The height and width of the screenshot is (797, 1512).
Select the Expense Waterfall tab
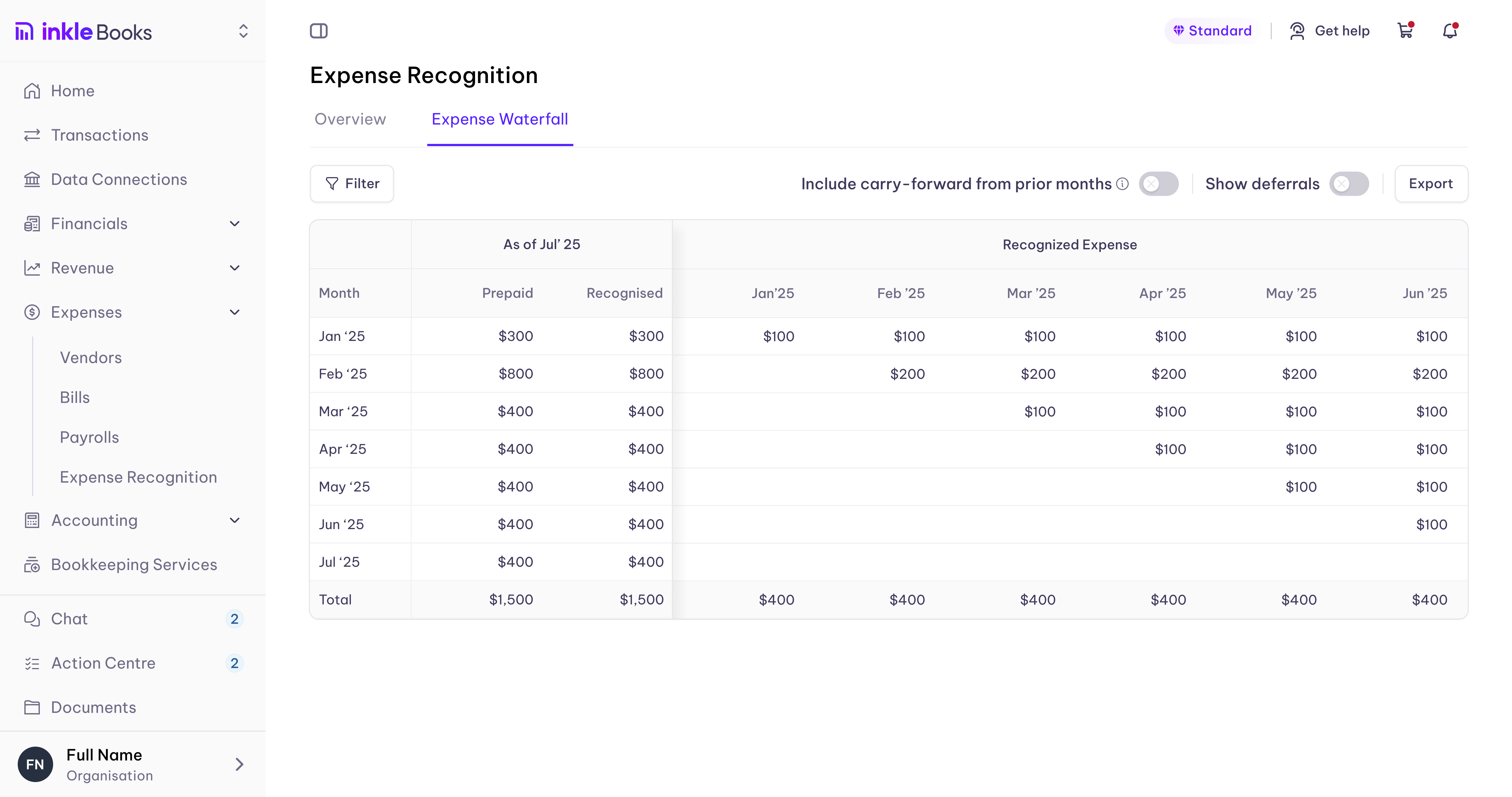[499, 119]
